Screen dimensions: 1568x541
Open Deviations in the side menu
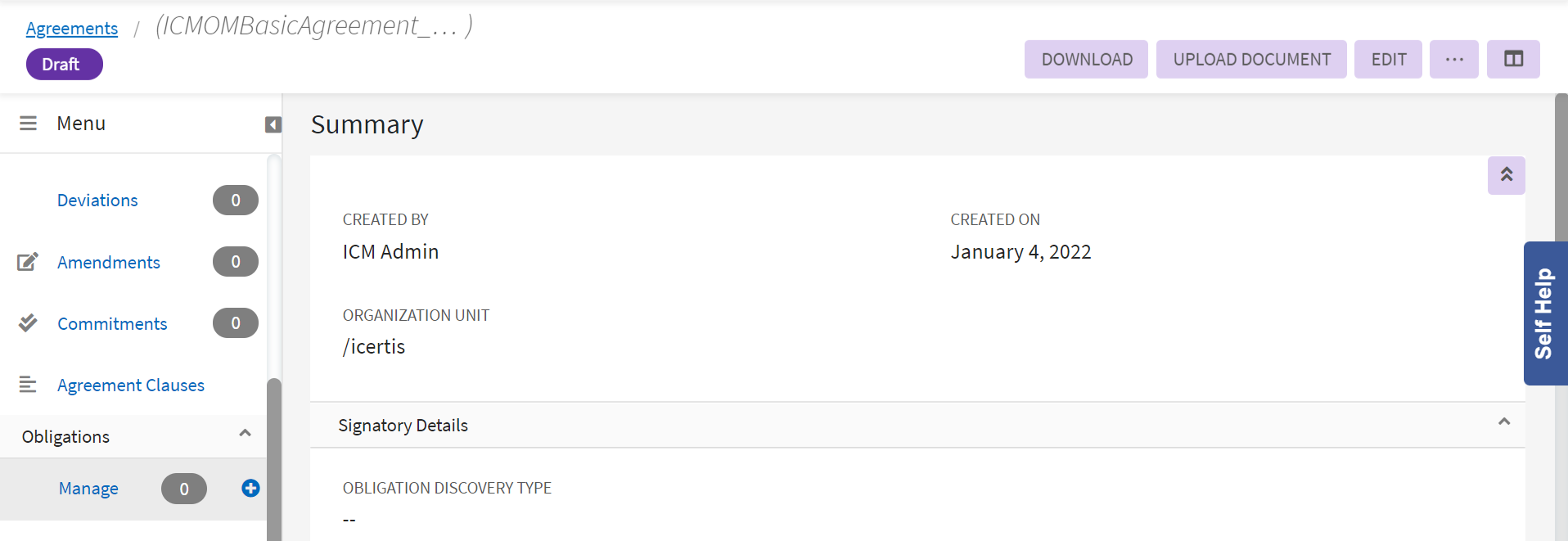click(x=97, y=201)
